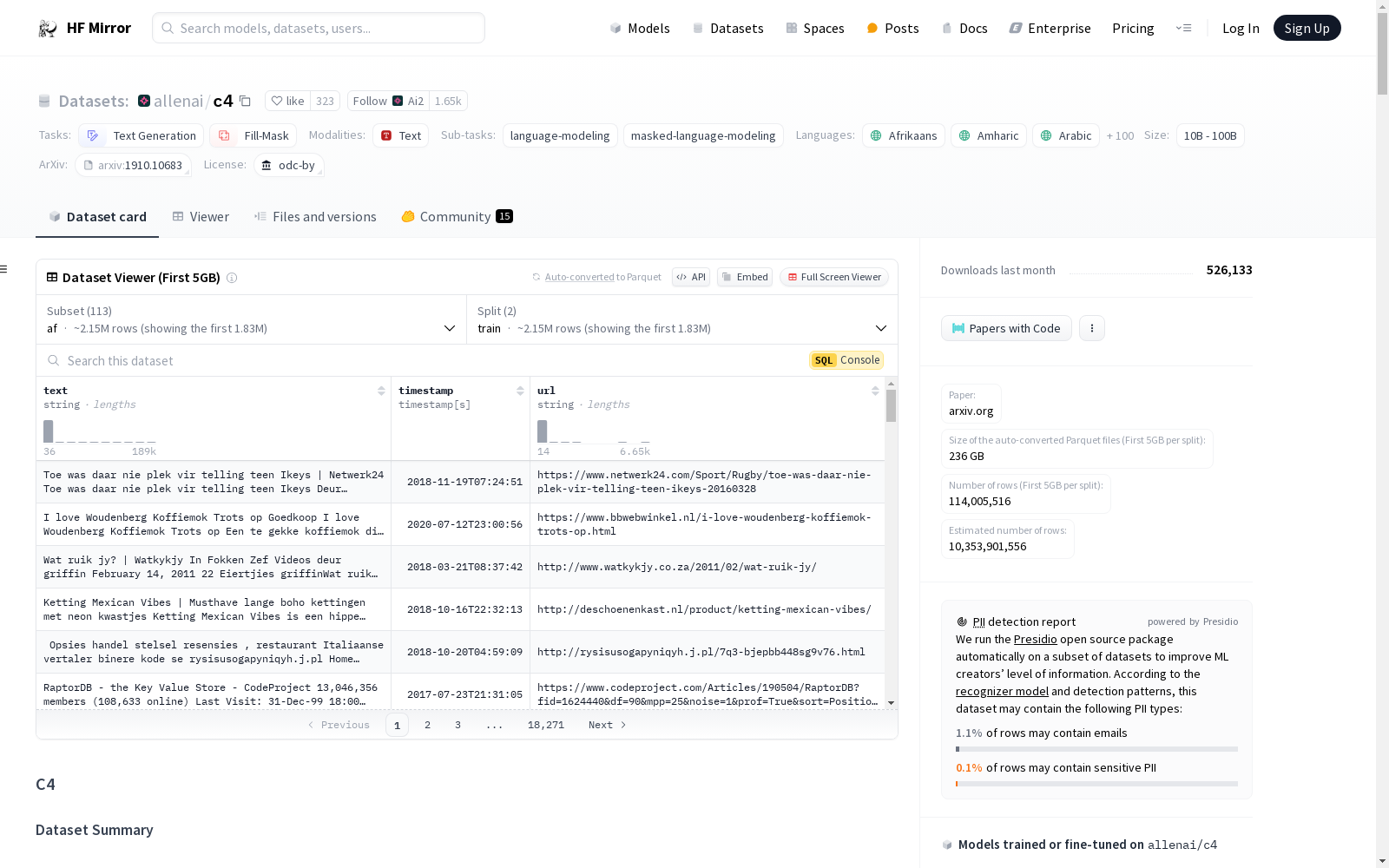
Task: Click the HF Mirror logo icon
Action: pyautogui.click(x=48, y=29)
